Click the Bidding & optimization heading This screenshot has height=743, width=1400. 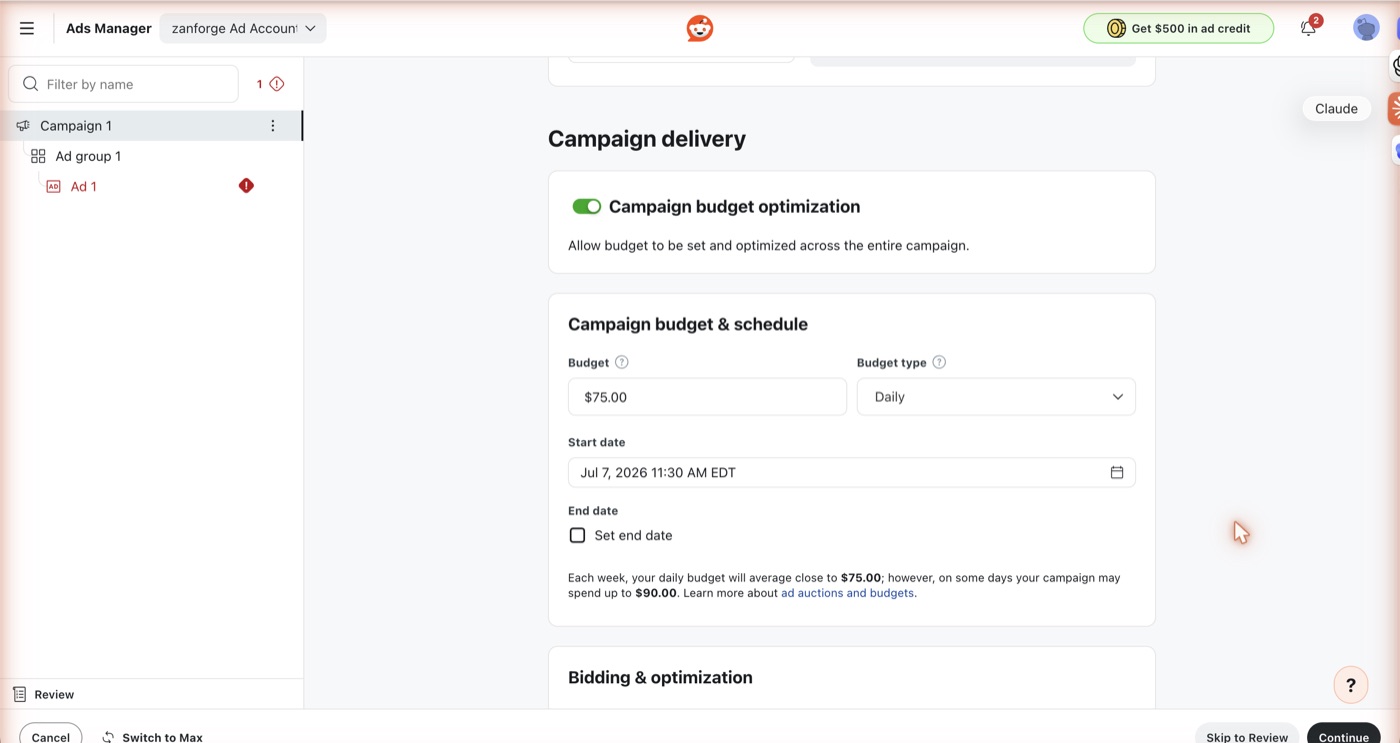(x=660, y=677)
